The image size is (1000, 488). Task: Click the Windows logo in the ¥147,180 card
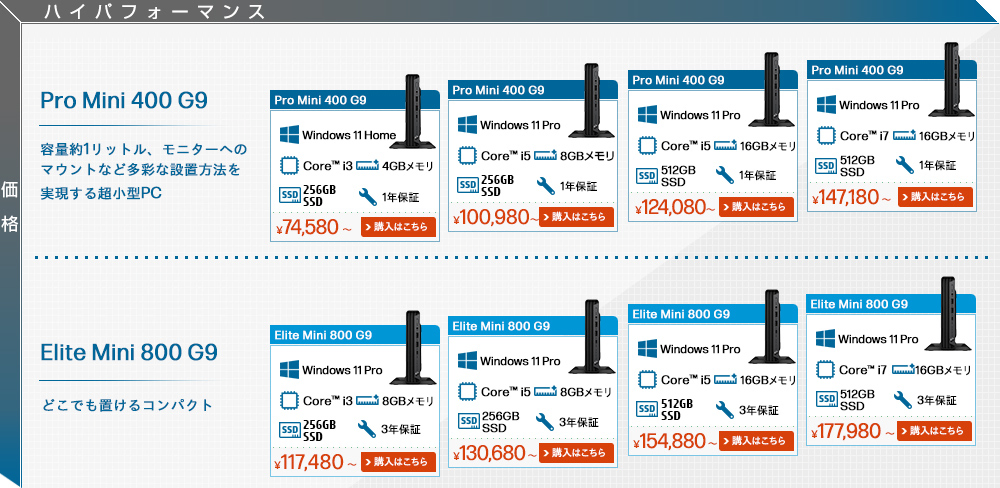(827, 105)
